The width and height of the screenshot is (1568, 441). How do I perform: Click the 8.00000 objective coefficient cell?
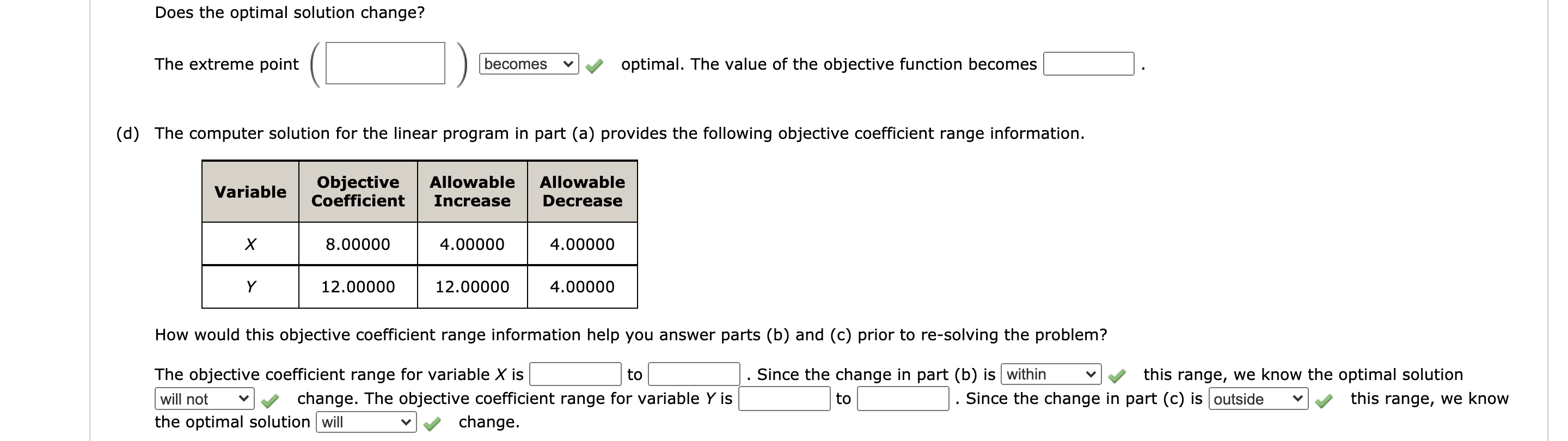(x=357, y=244)
